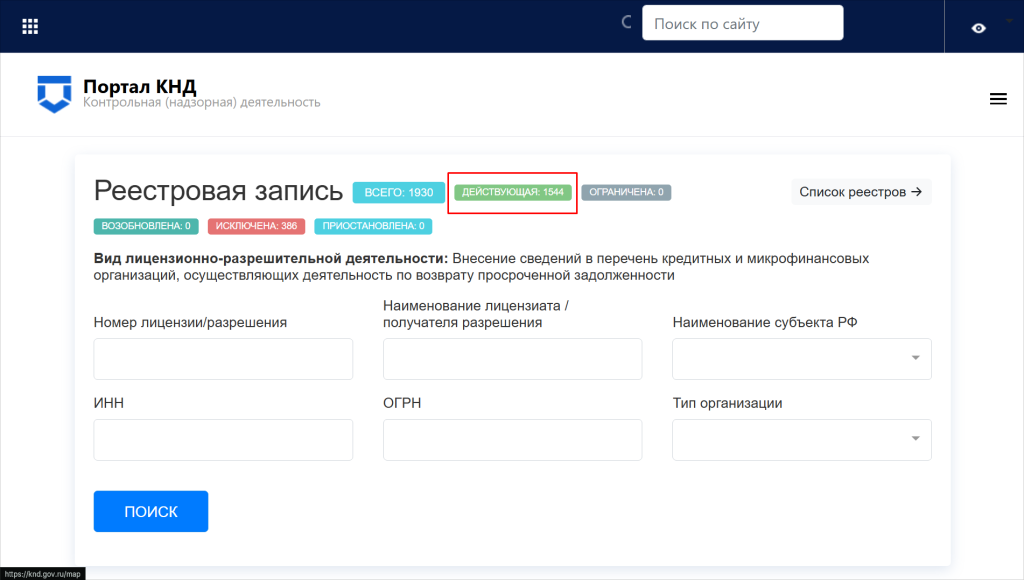Screen dimensions: 1024x580
Task: Click the ИНН input field
Action: point(223,440)
